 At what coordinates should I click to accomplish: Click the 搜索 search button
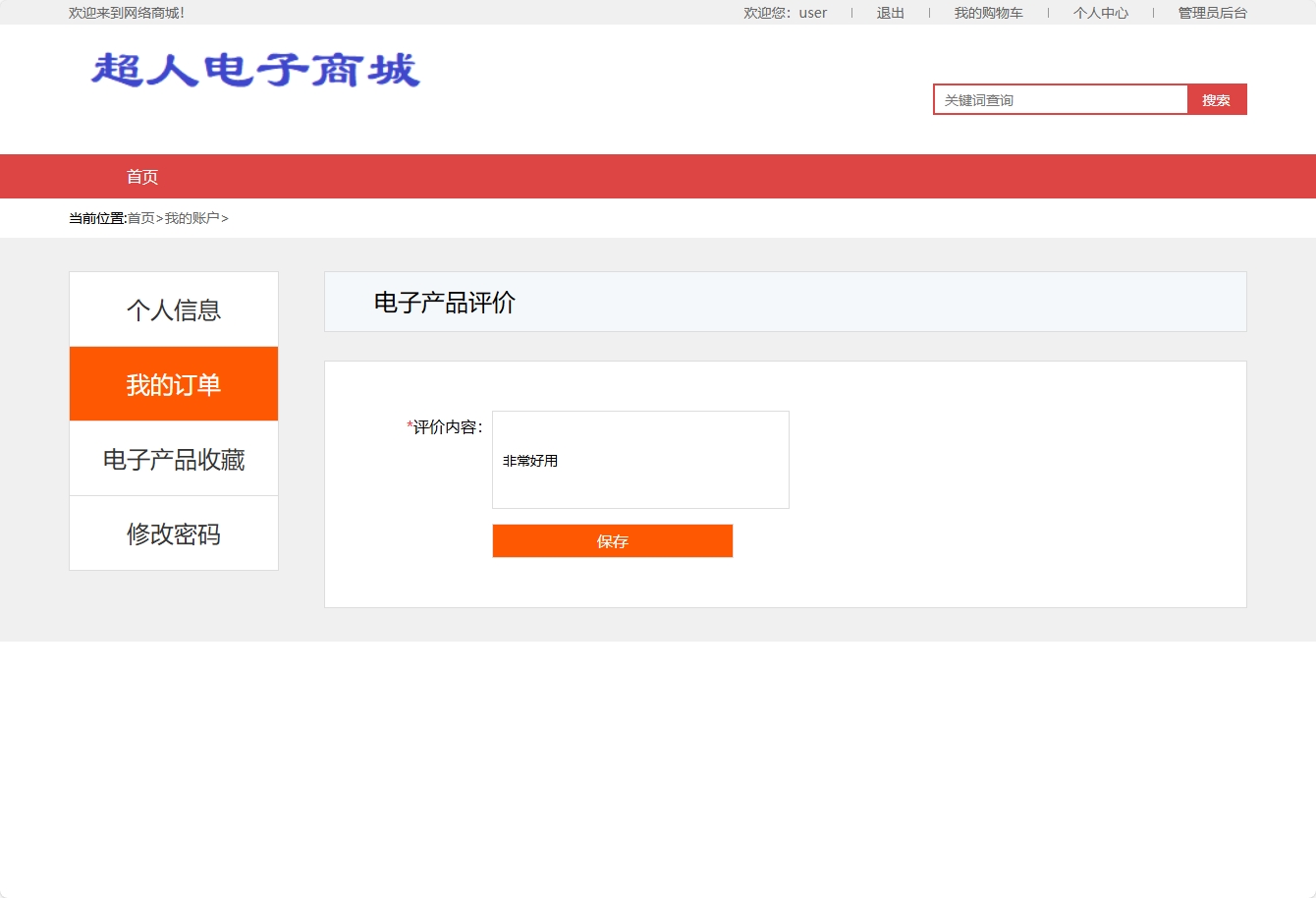pyautogui.click(x=1217, y=98)
